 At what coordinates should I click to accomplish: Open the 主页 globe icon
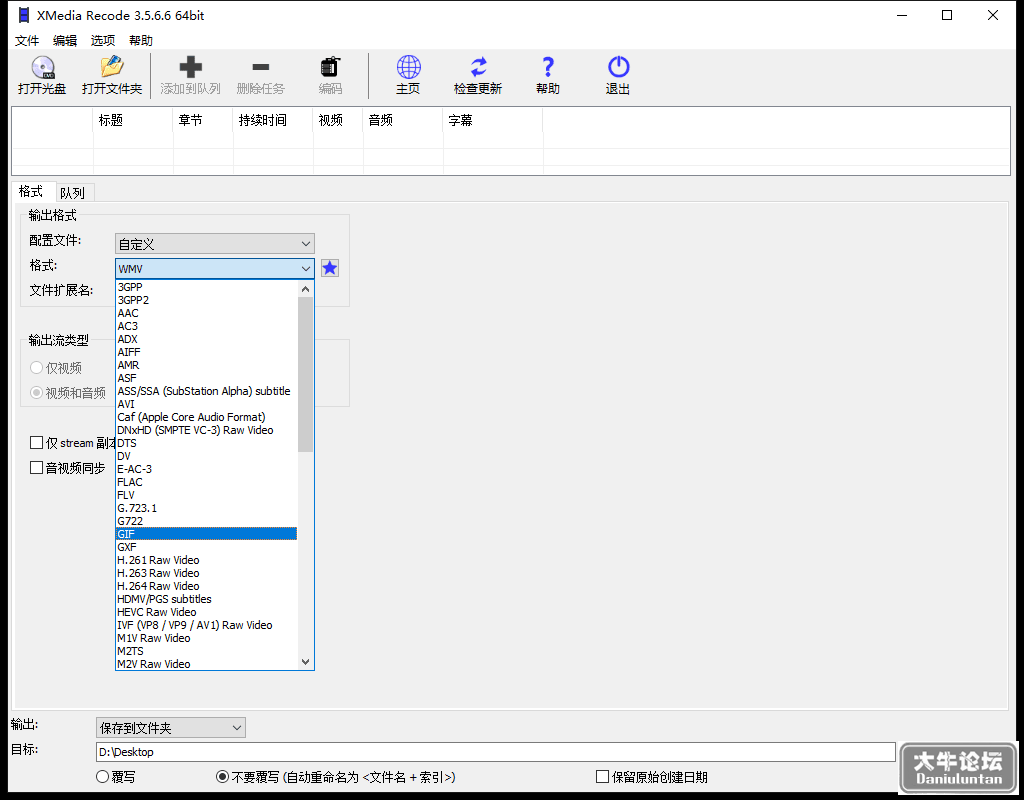(x=409, y=67)
